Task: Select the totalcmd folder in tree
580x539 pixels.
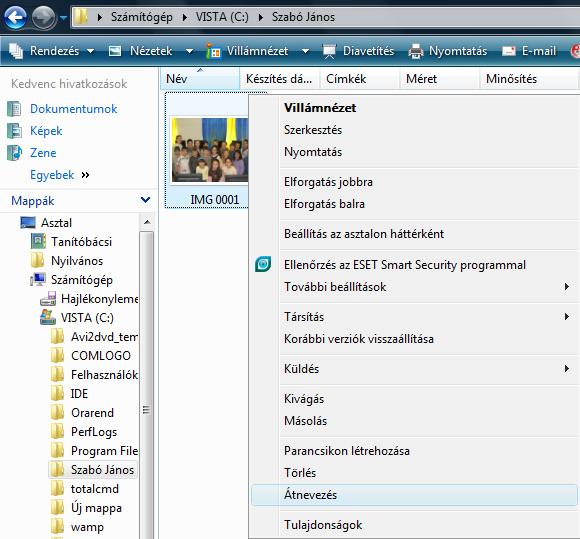Action: click(95, 489)
